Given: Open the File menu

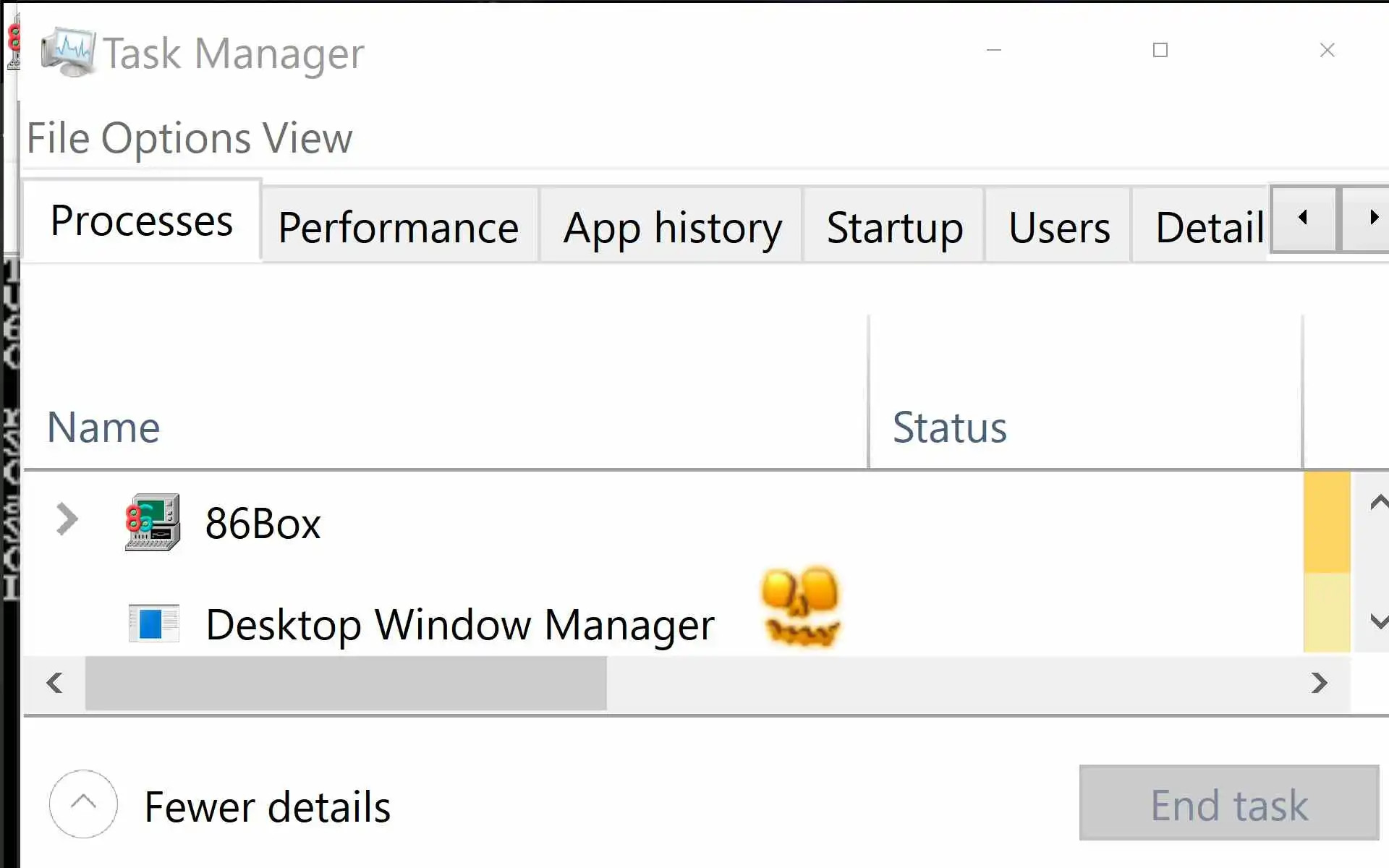Looking at the screenshot, I should [58, 138].
